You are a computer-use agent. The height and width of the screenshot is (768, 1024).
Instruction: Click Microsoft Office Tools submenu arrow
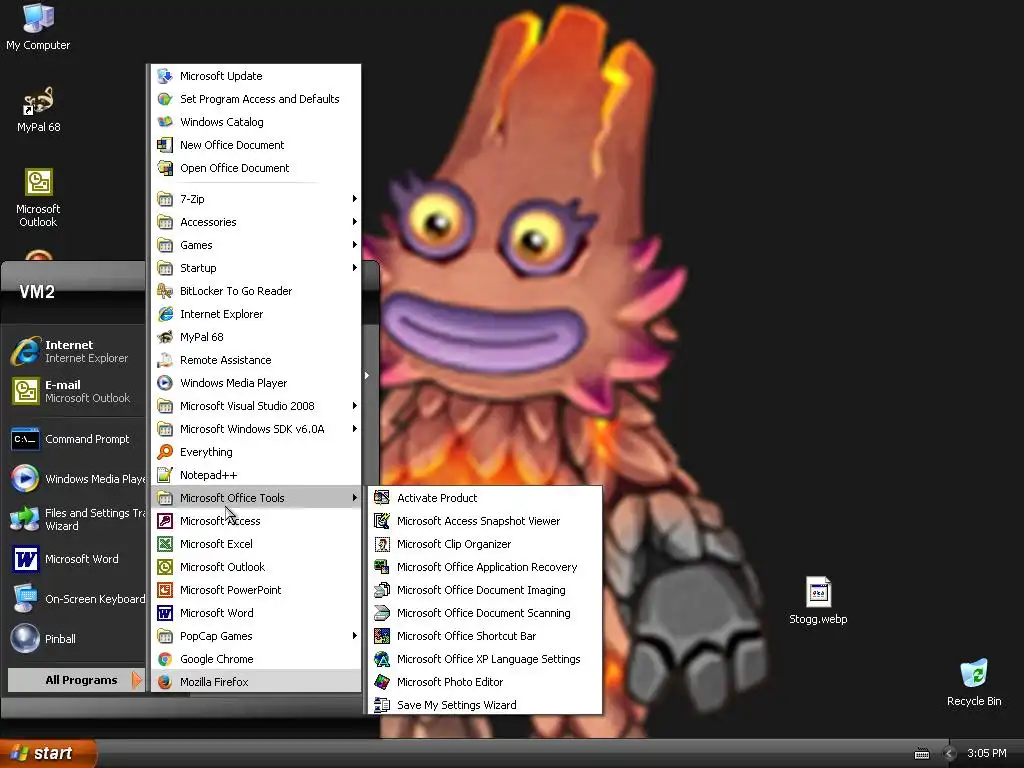point(355,498)
